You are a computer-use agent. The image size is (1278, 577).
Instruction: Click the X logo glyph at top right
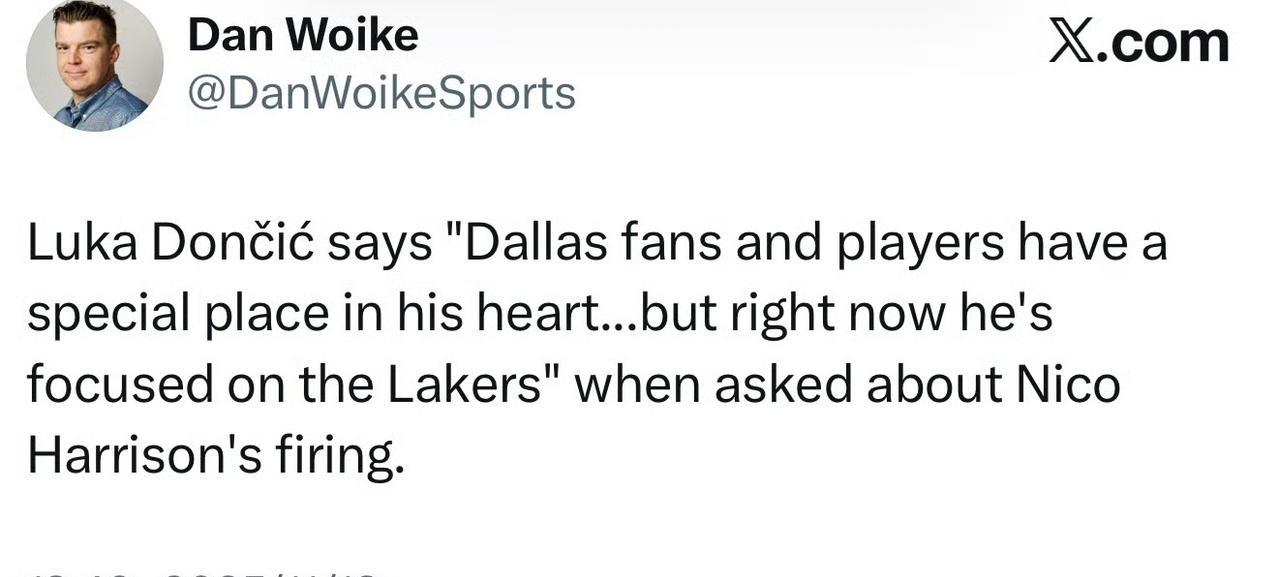click(1071, 42)
